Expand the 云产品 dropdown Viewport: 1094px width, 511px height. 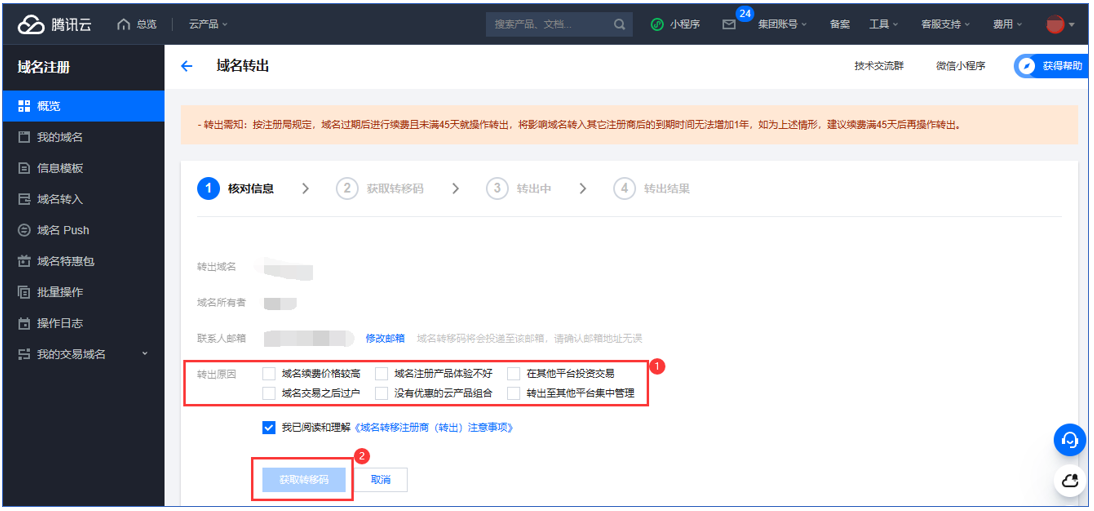[208, 24]
